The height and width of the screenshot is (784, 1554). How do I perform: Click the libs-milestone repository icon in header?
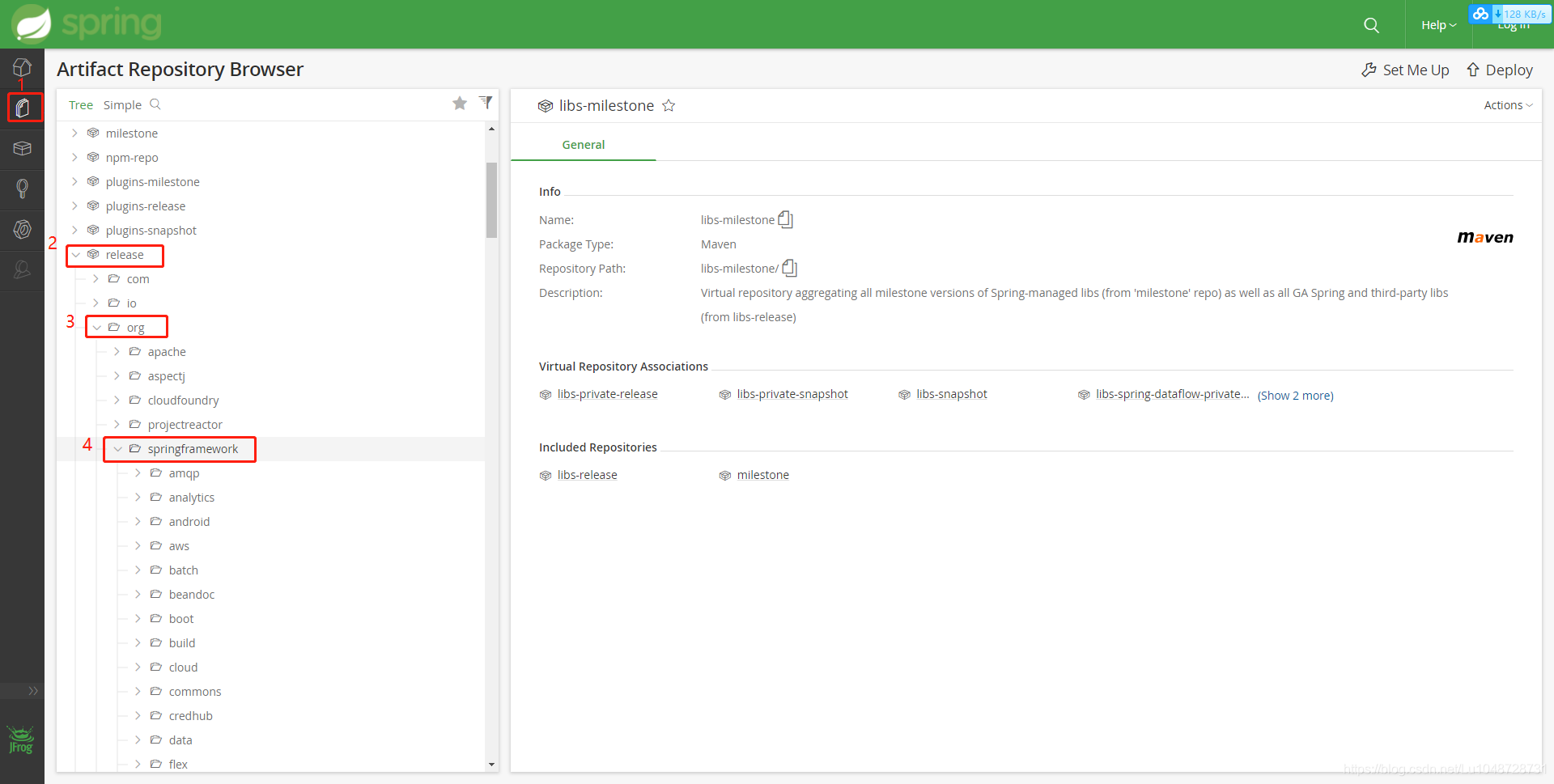[x=546, y=106]
